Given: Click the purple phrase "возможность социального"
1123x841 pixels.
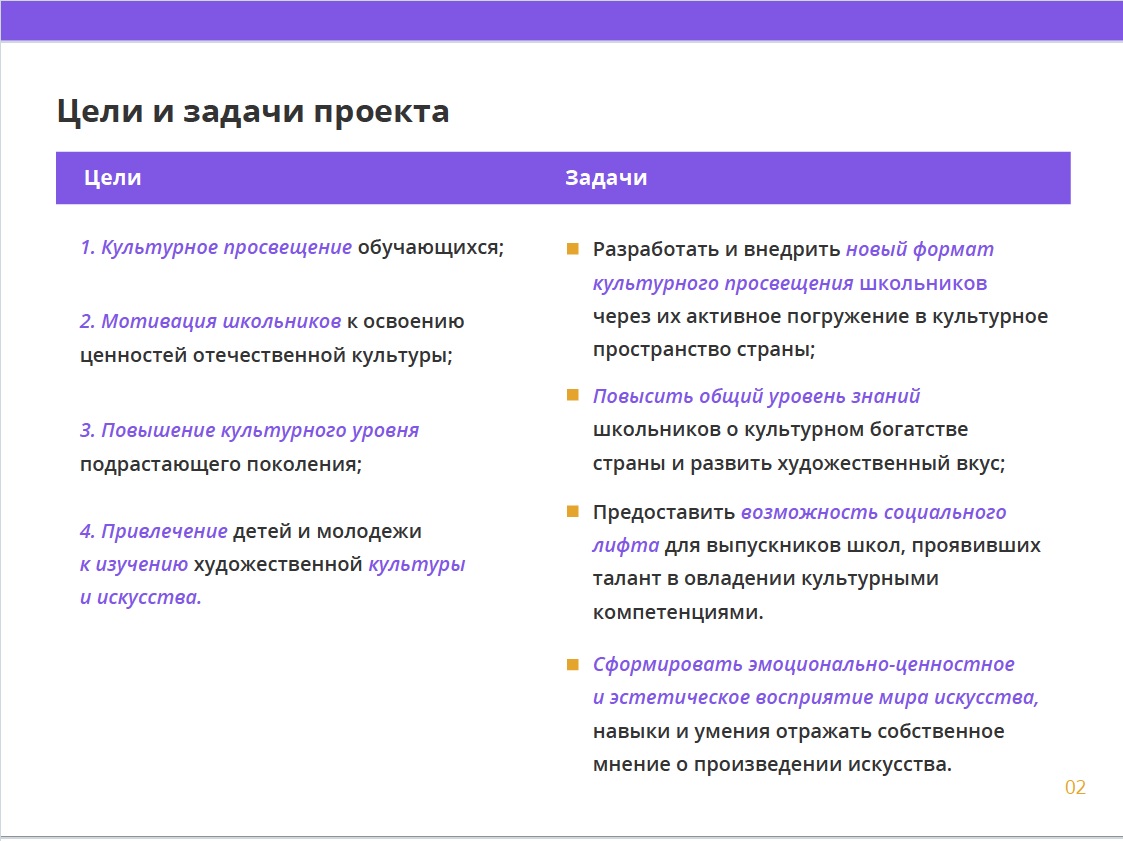Looking at the screenshot, I should click(873, 512).
